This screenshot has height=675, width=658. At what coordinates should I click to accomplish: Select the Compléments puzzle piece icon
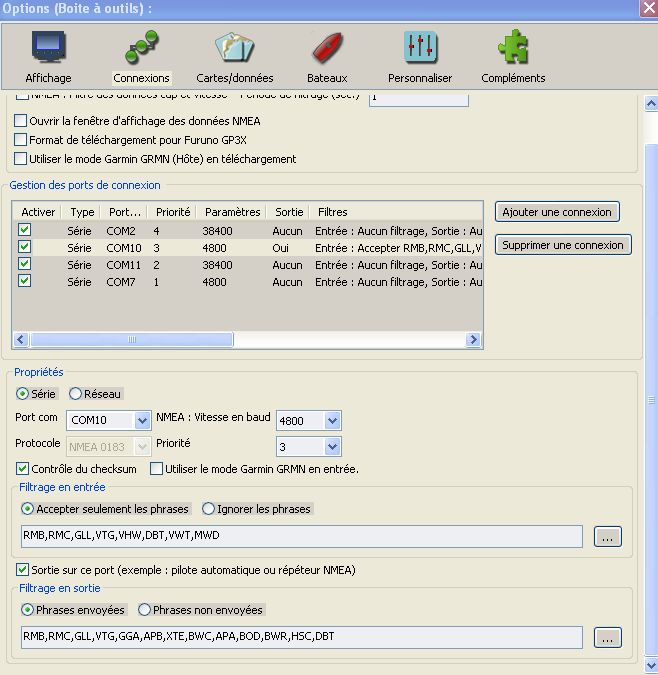click(x=513, y=48)
